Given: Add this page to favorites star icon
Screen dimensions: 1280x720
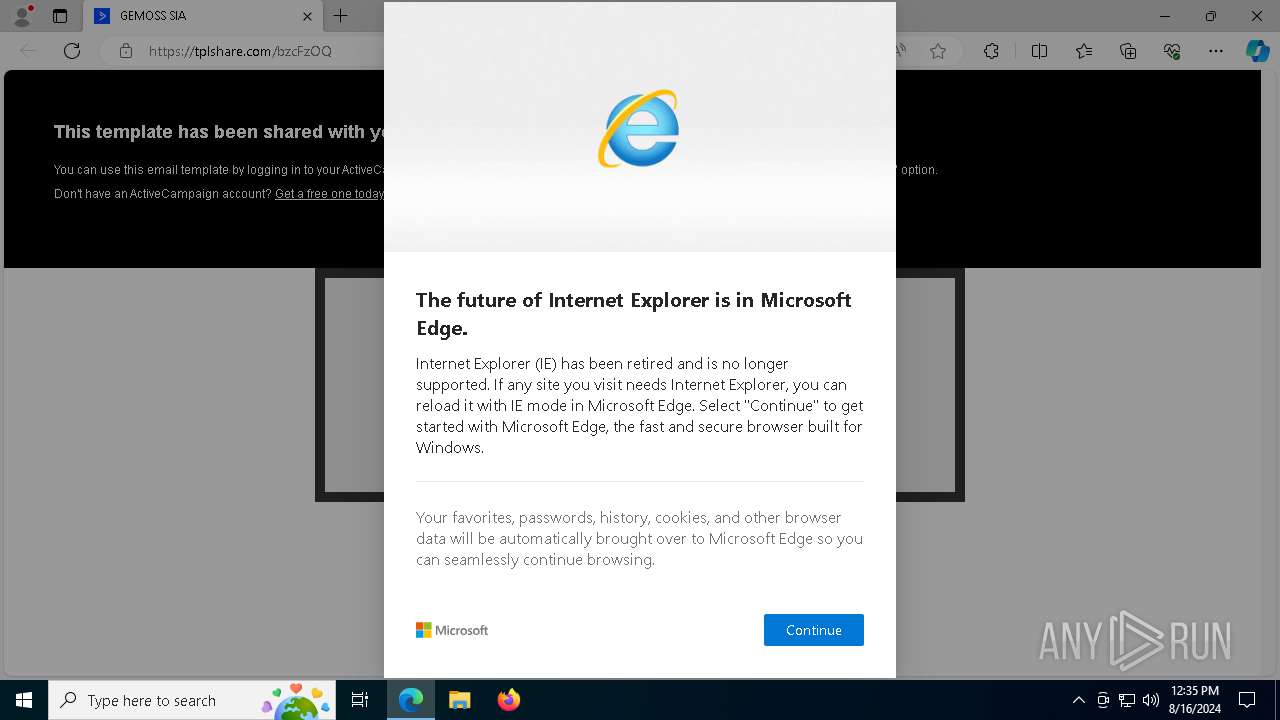Looking at the screenshot, I should [x=938, y=51].
